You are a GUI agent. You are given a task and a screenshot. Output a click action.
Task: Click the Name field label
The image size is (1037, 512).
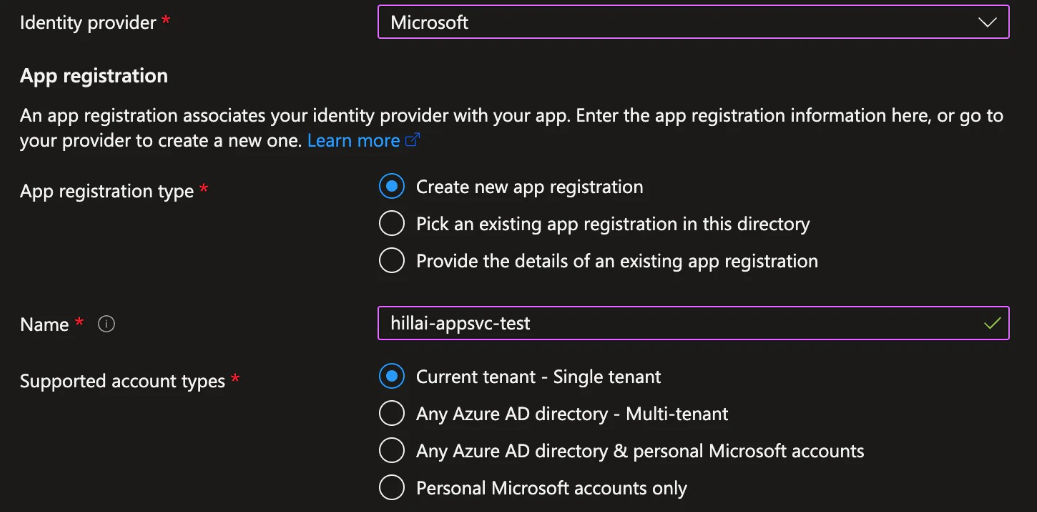(x=44, y=325)
